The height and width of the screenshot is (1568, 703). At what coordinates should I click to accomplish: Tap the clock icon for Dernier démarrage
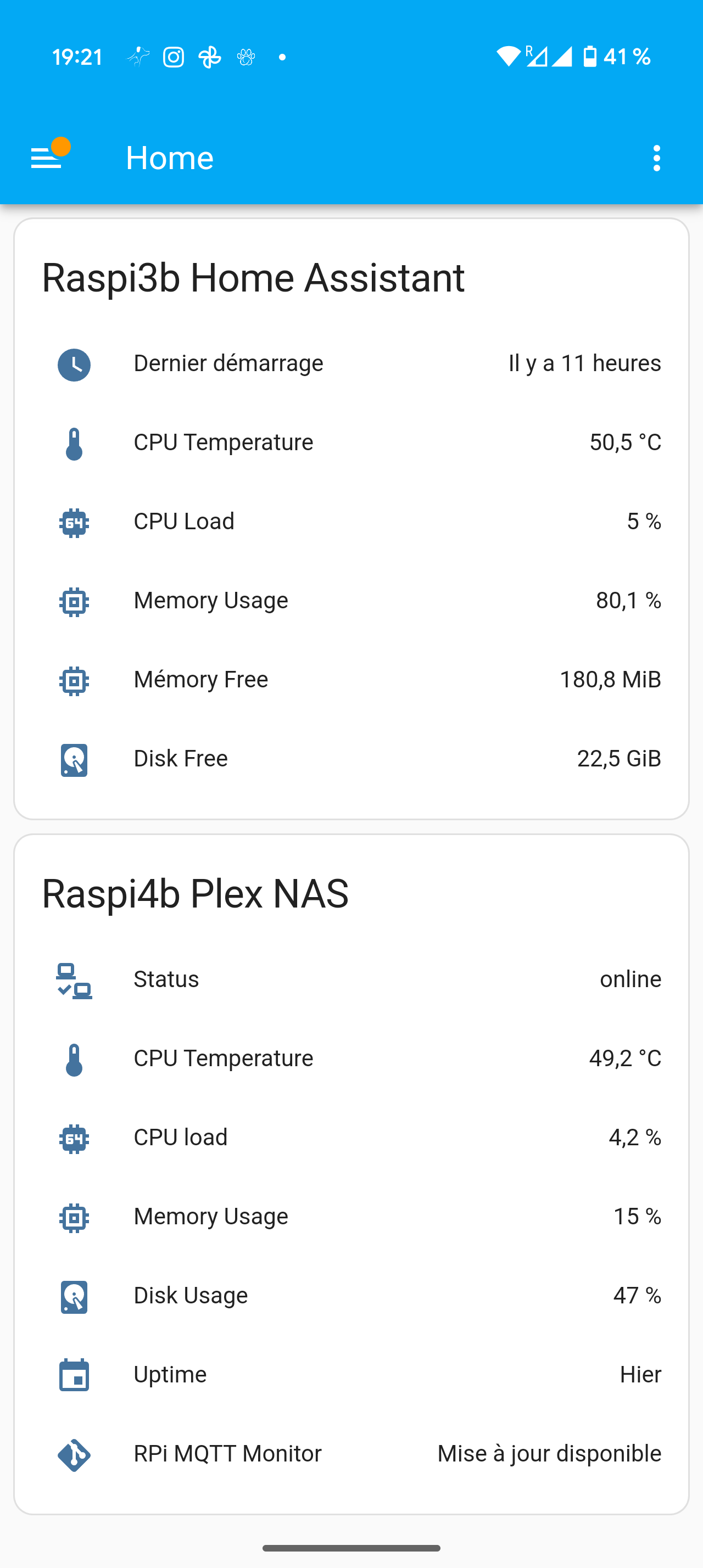[x=74, y=365]
